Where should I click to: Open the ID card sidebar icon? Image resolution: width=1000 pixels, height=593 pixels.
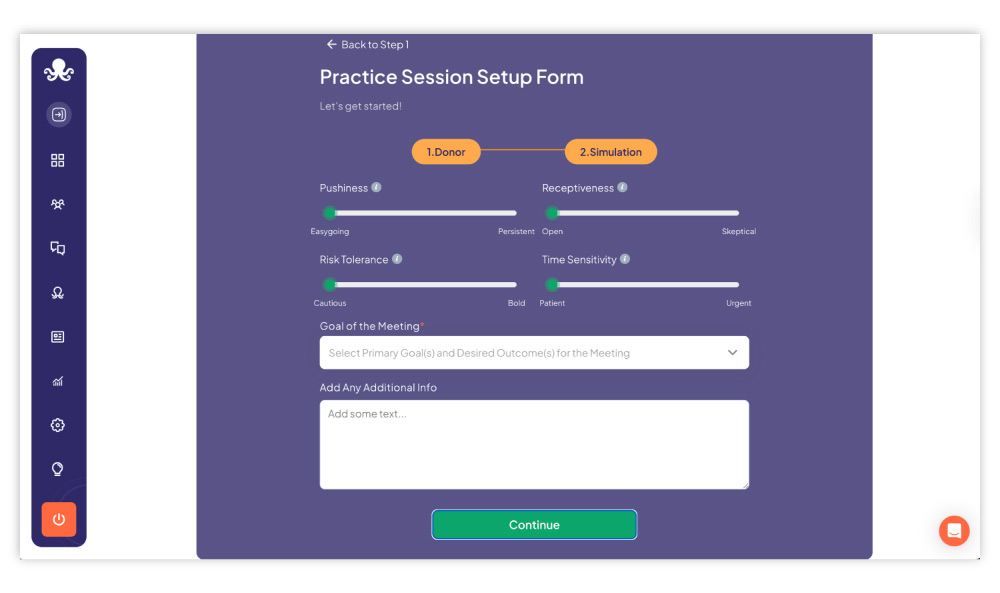[58, 337]
